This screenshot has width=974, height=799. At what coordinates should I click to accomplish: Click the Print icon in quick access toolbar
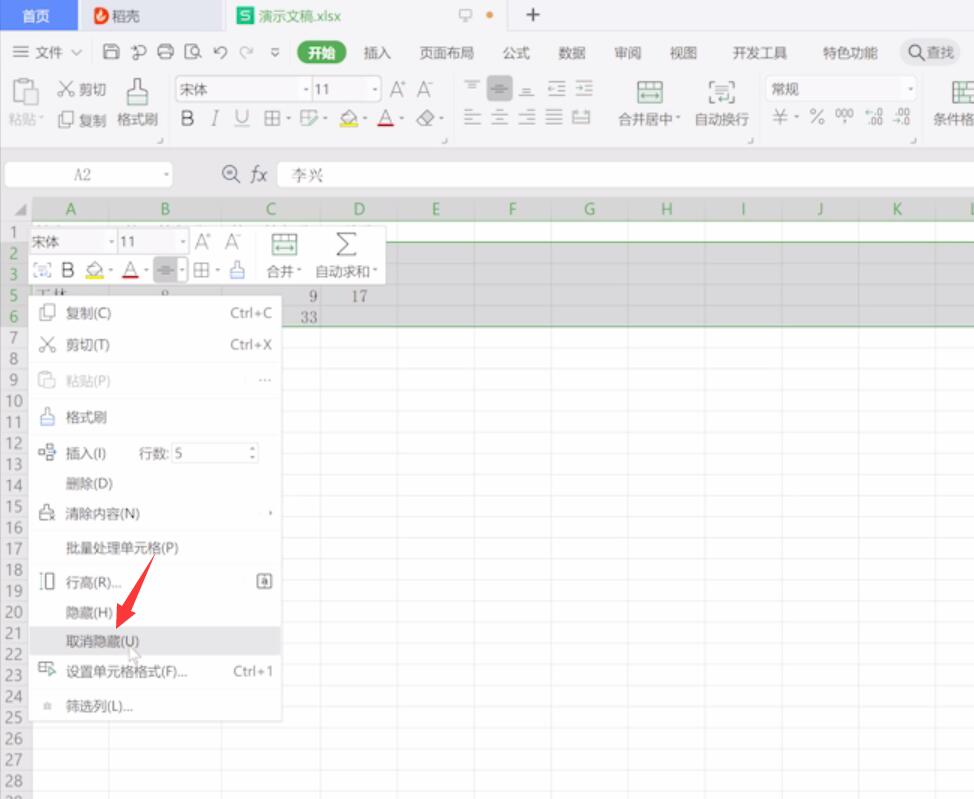tap(165, 52)
